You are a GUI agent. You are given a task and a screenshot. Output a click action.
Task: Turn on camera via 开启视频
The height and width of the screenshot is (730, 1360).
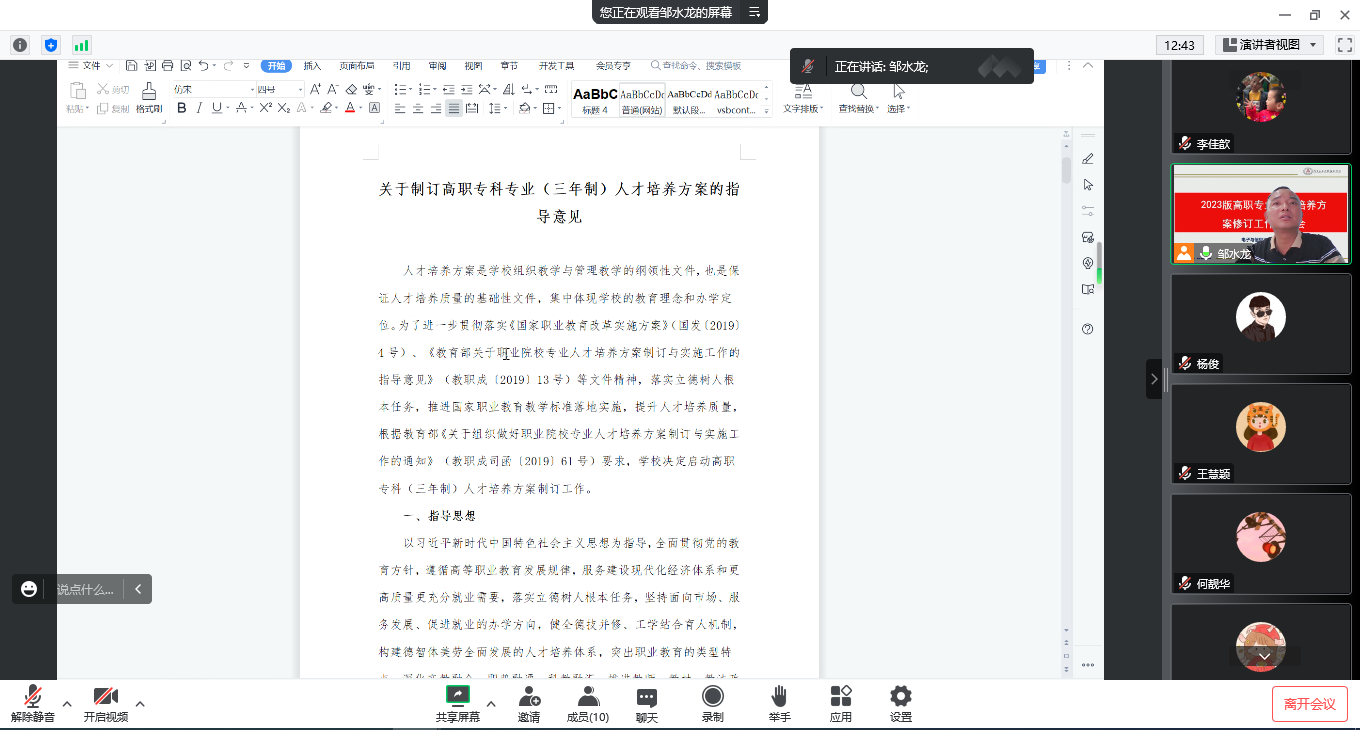pos(105,704)
